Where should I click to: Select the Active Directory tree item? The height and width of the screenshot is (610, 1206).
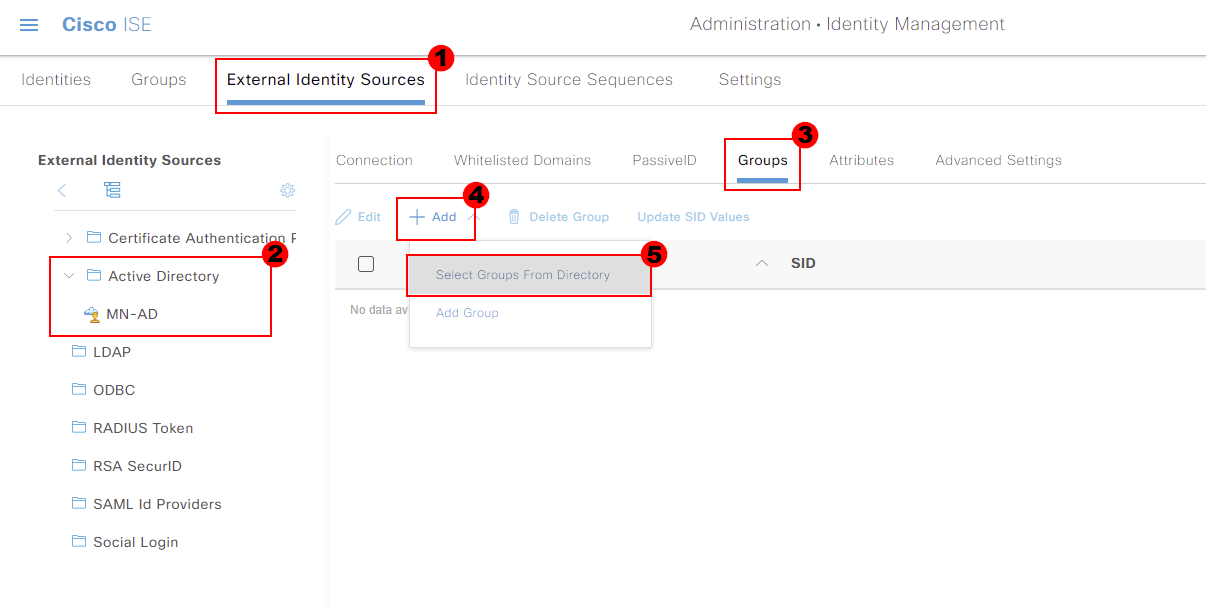pos(163,276)
